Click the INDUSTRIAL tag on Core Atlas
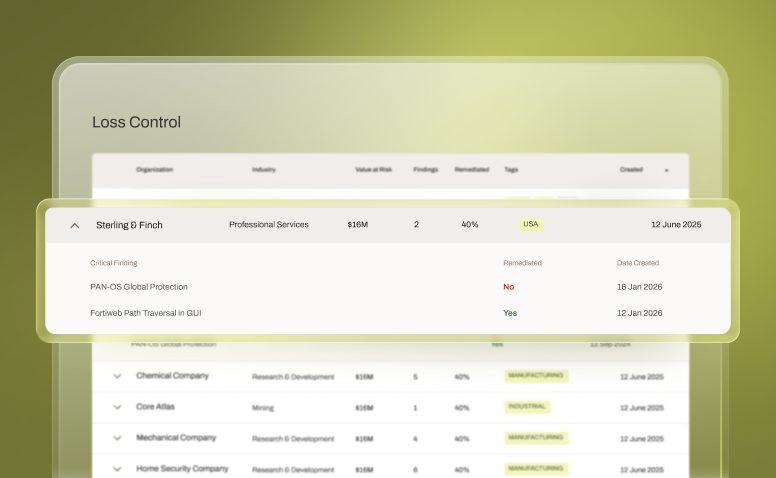 [x=528, y=407]
